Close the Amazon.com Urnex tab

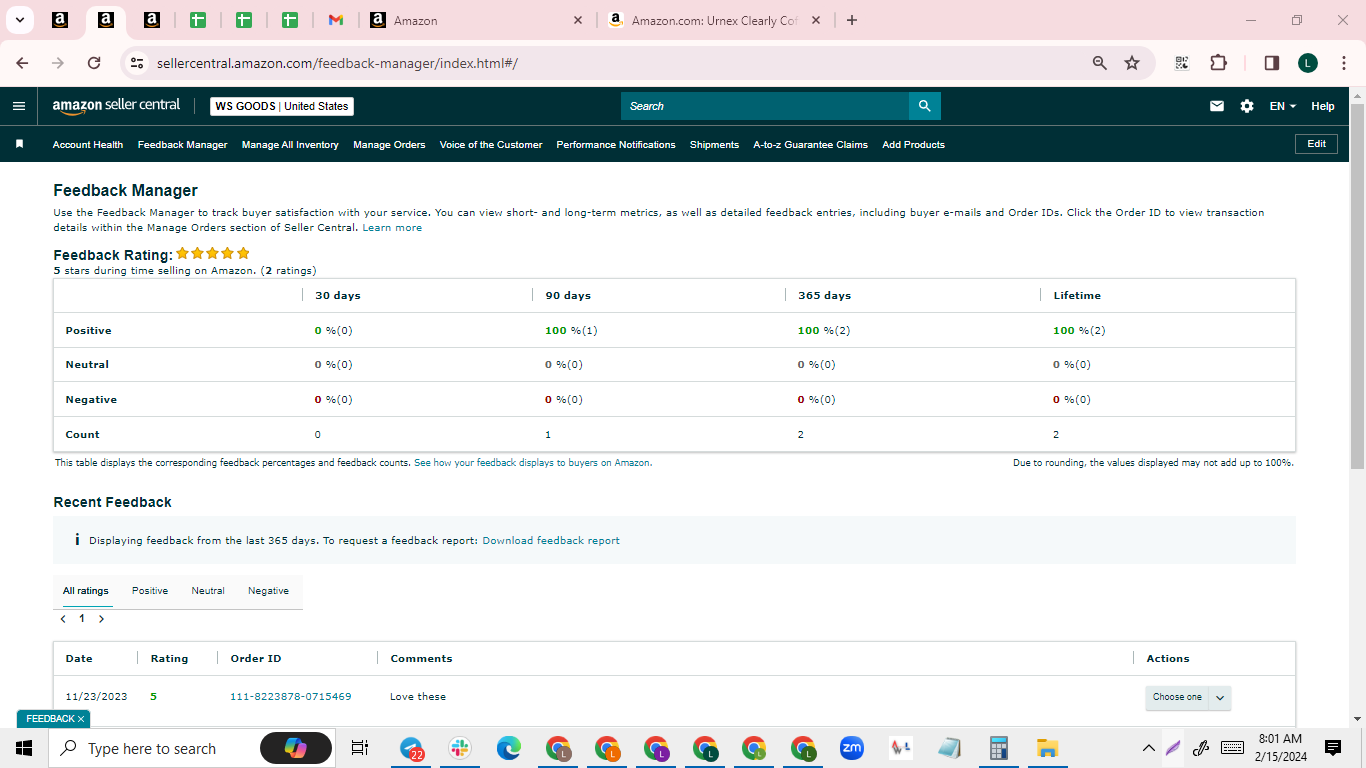pos(816,20)
